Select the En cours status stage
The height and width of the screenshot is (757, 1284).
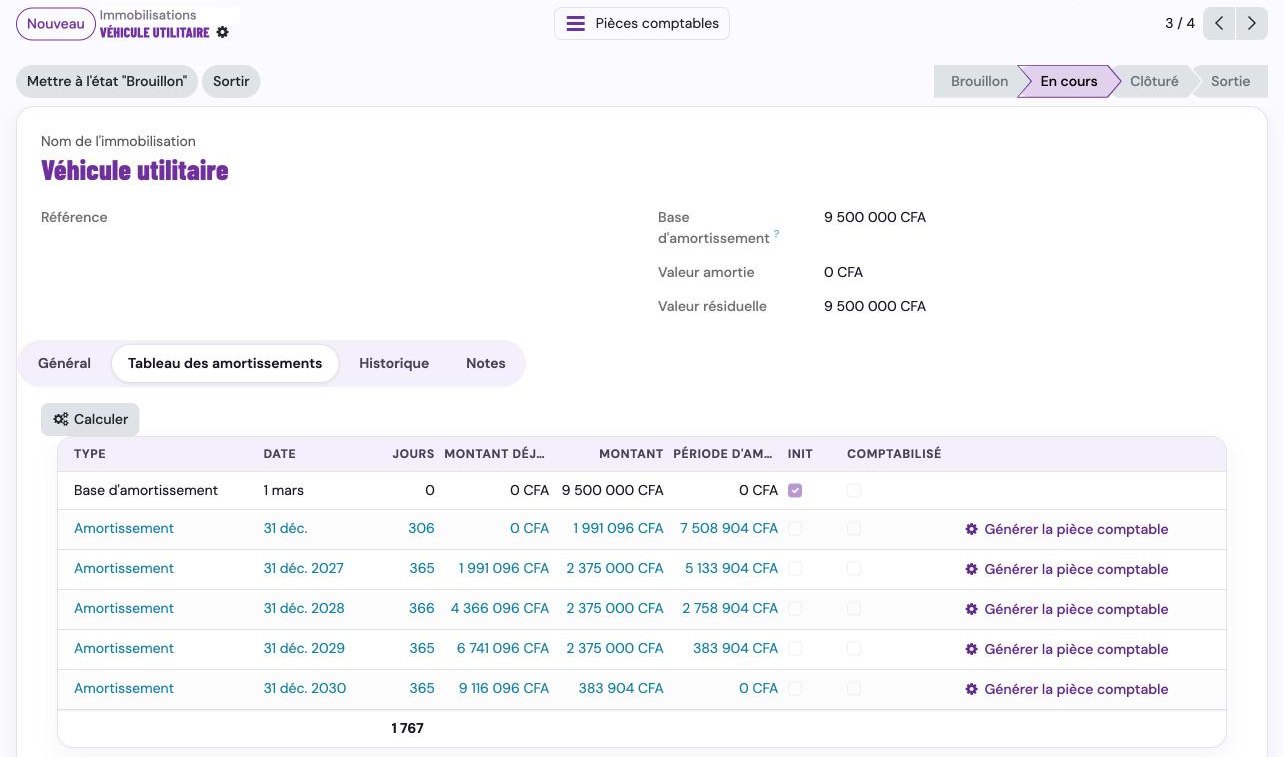(x=1069, y=81)
